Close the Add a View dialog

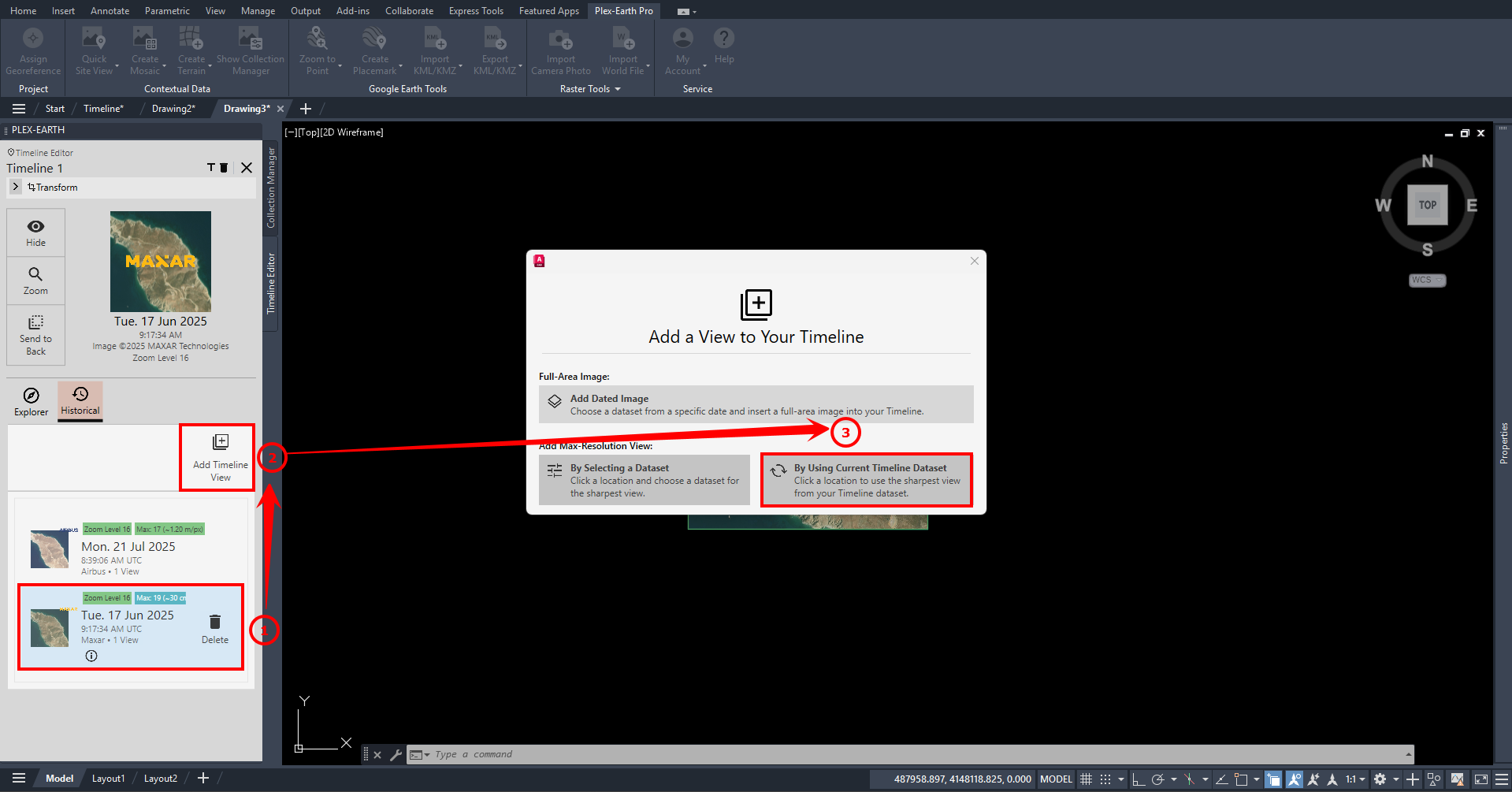point(975,261)
